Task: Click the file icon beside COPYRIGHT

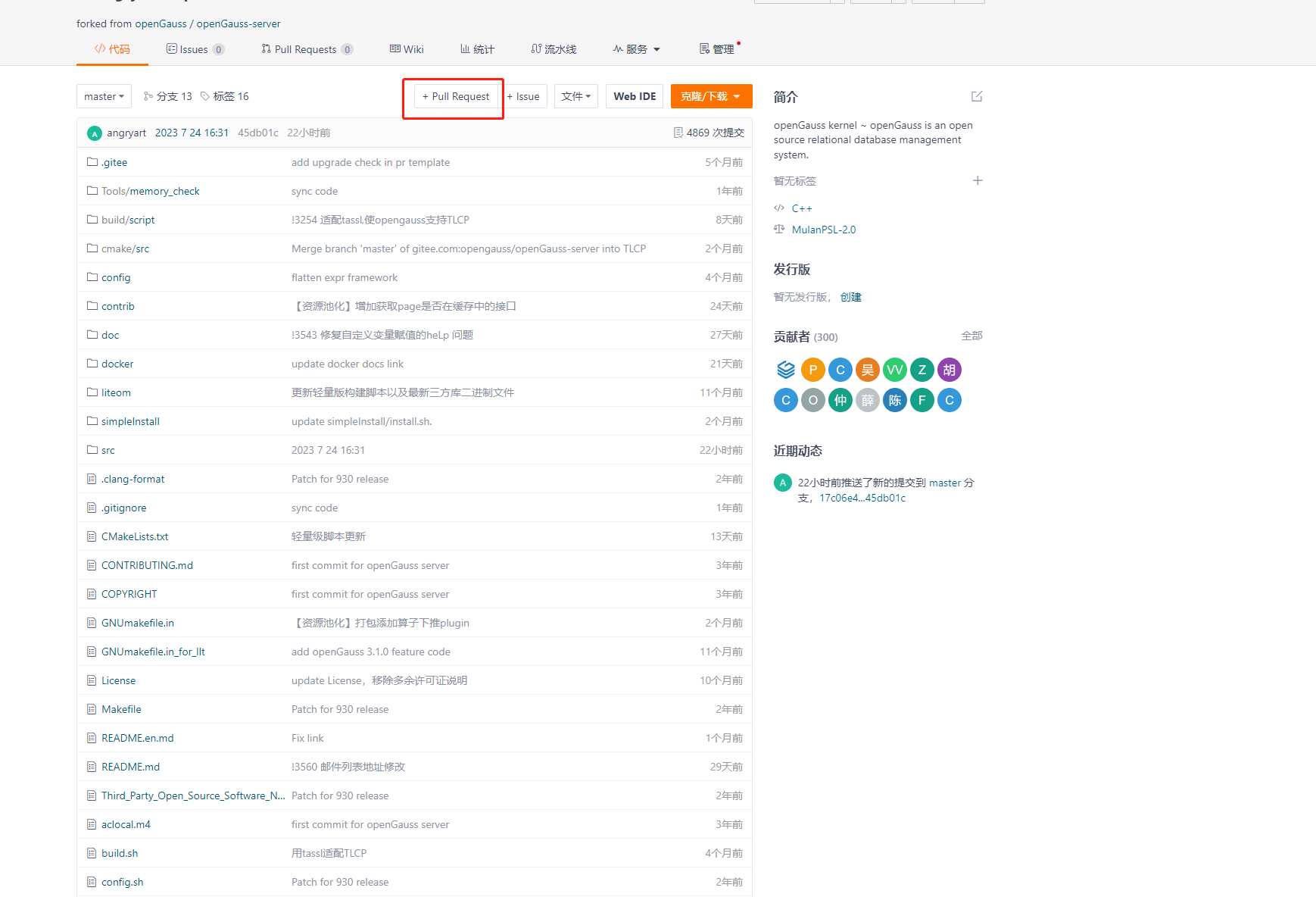Action: 92,594
